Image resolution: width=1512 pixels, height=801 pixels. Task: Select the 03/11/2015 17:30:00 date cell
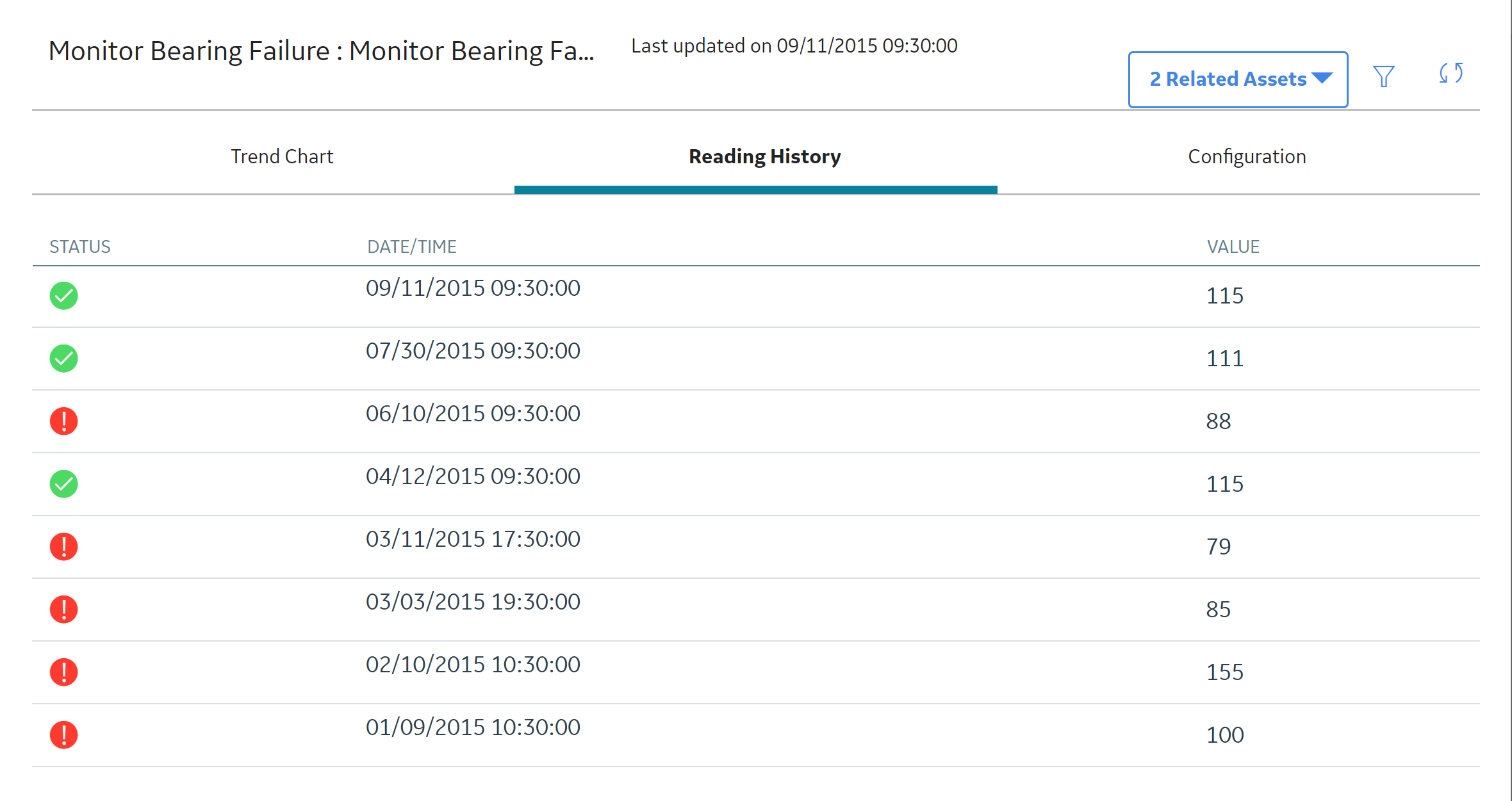click(473, 539)
